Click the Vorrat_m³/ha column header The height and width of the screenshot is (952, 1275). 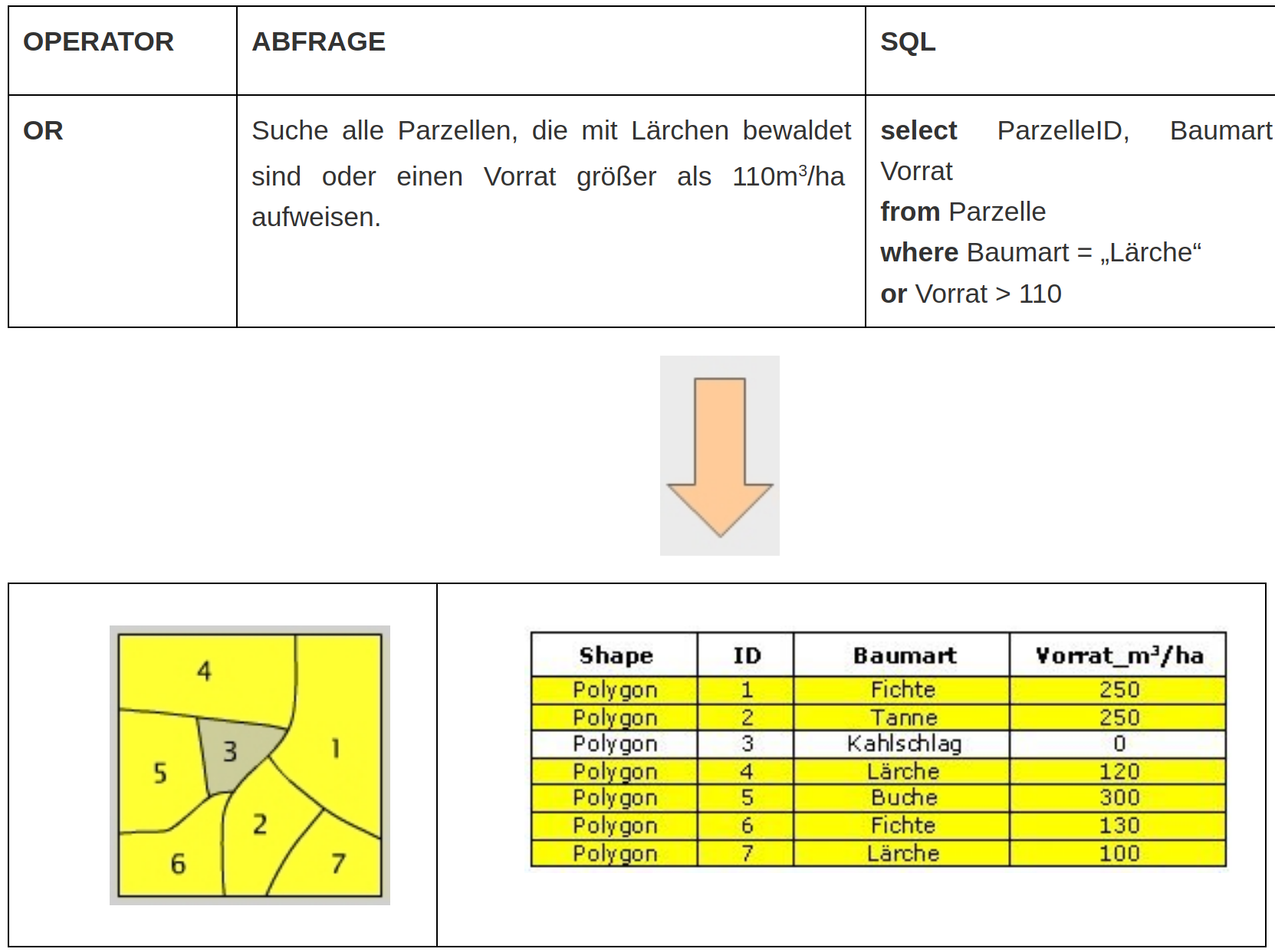(x=1119, y=655)
